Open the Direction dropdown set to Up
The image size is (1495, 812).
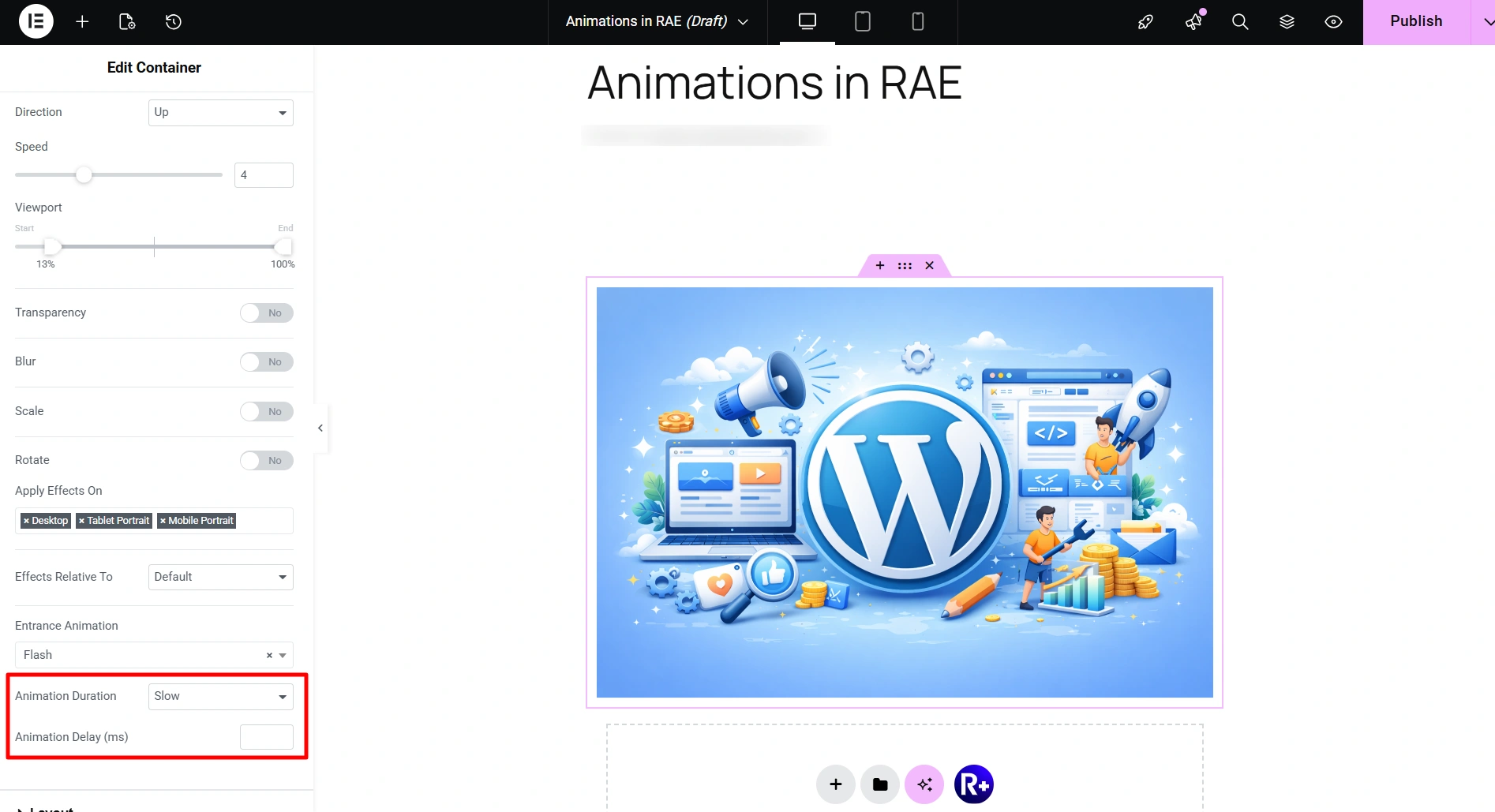(221, 113)
